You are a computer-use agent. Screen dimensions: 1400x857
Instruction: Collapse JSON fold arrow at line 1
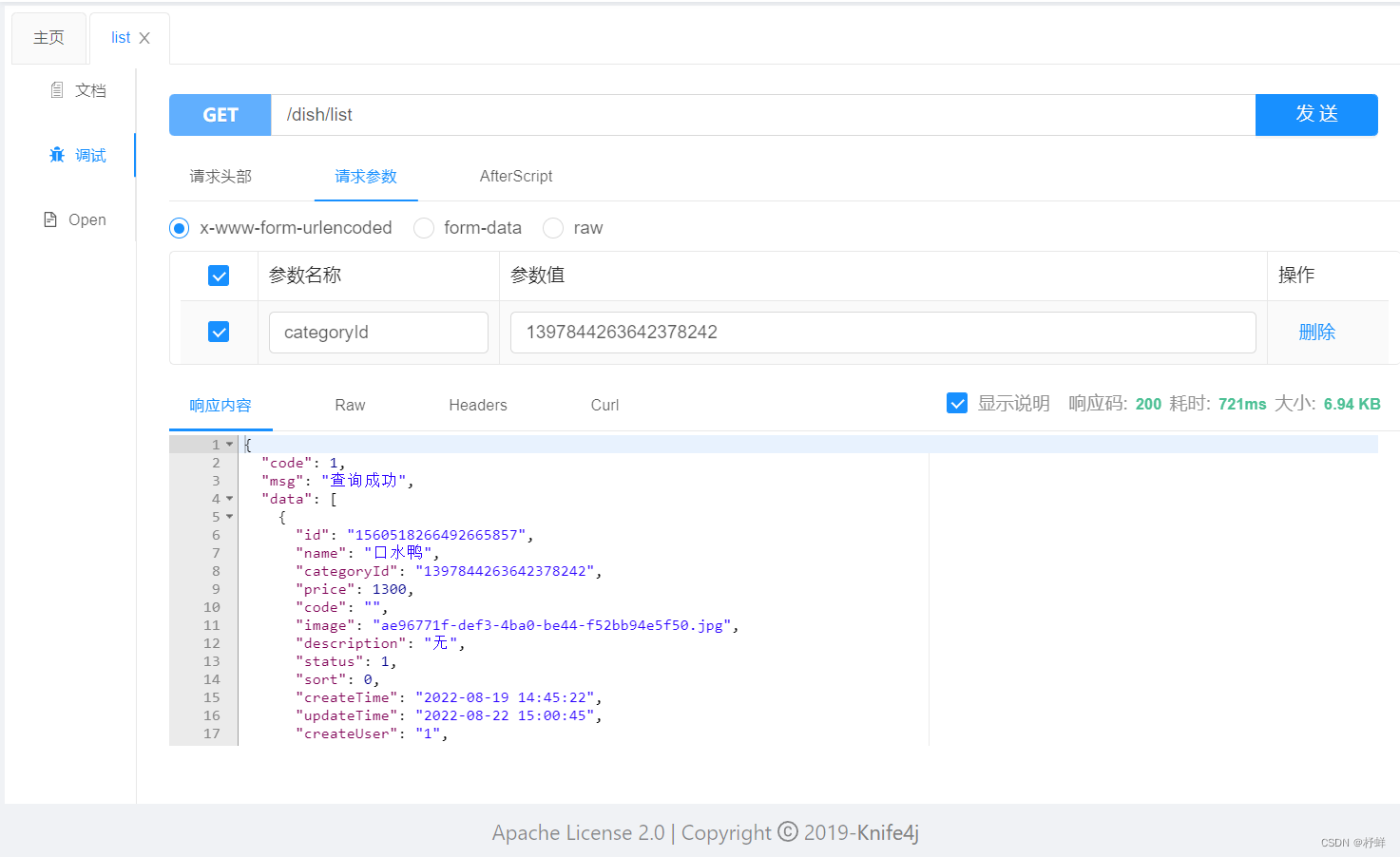point(229,445)
